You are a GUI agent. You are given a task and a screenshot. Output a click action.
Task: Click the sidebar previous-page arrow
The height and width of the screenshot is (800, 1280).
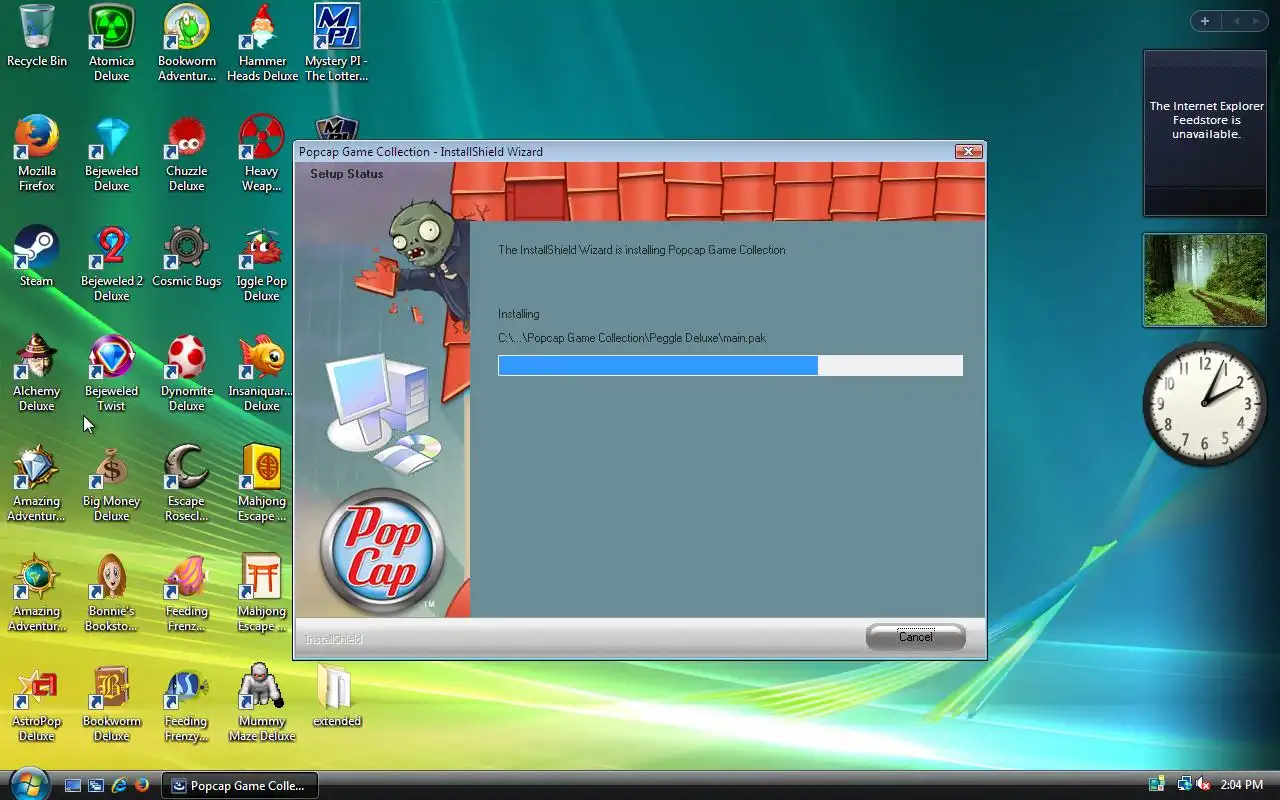1236,21
